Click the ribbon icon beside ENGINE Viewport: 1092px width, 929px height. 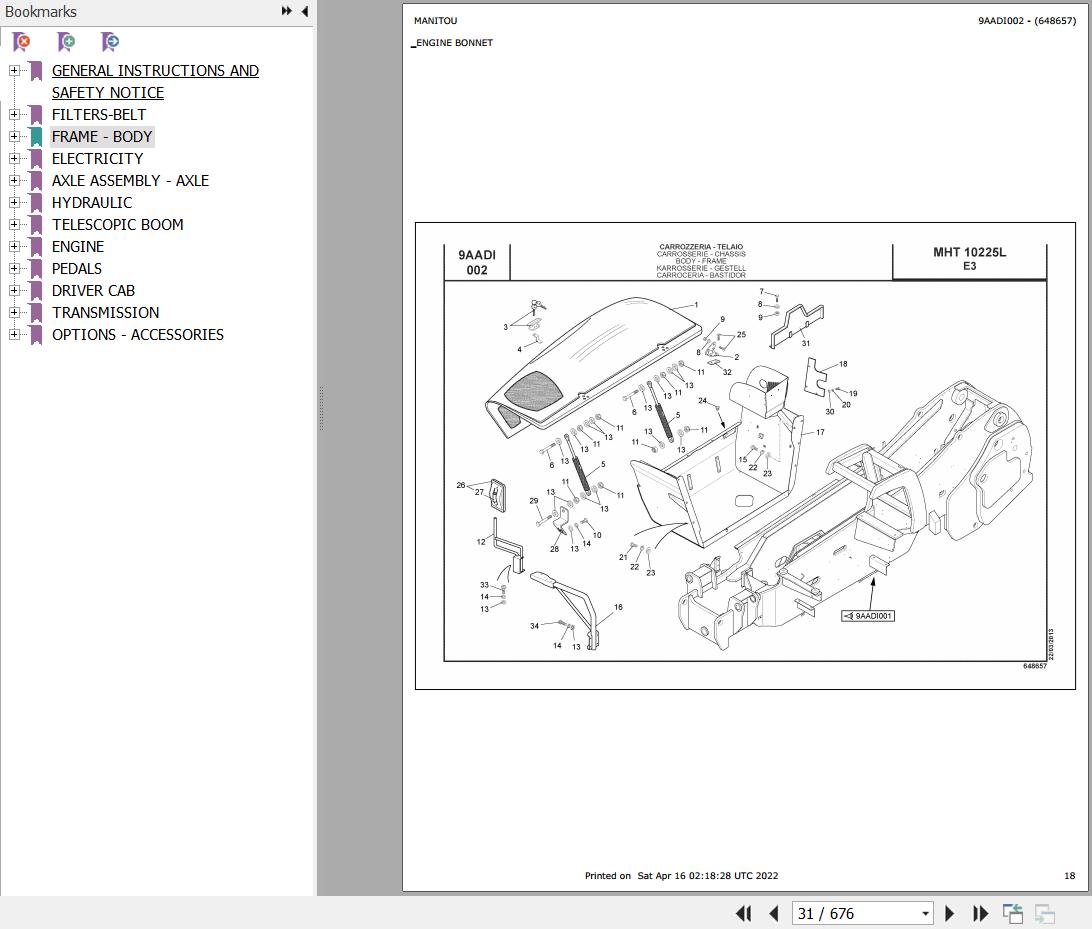pos(36,247)
